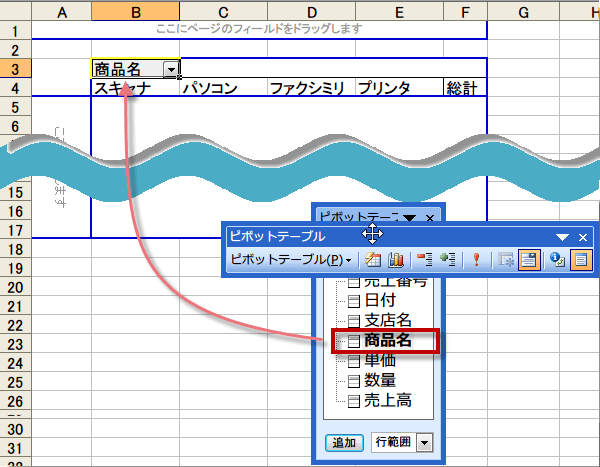600x467 pixels.
Task: Click the 総計 cell
Action: [x=465, y=88]
